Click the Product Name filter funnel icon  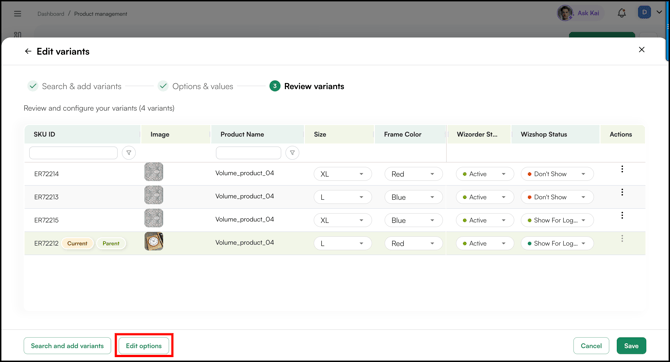(292, 153)
